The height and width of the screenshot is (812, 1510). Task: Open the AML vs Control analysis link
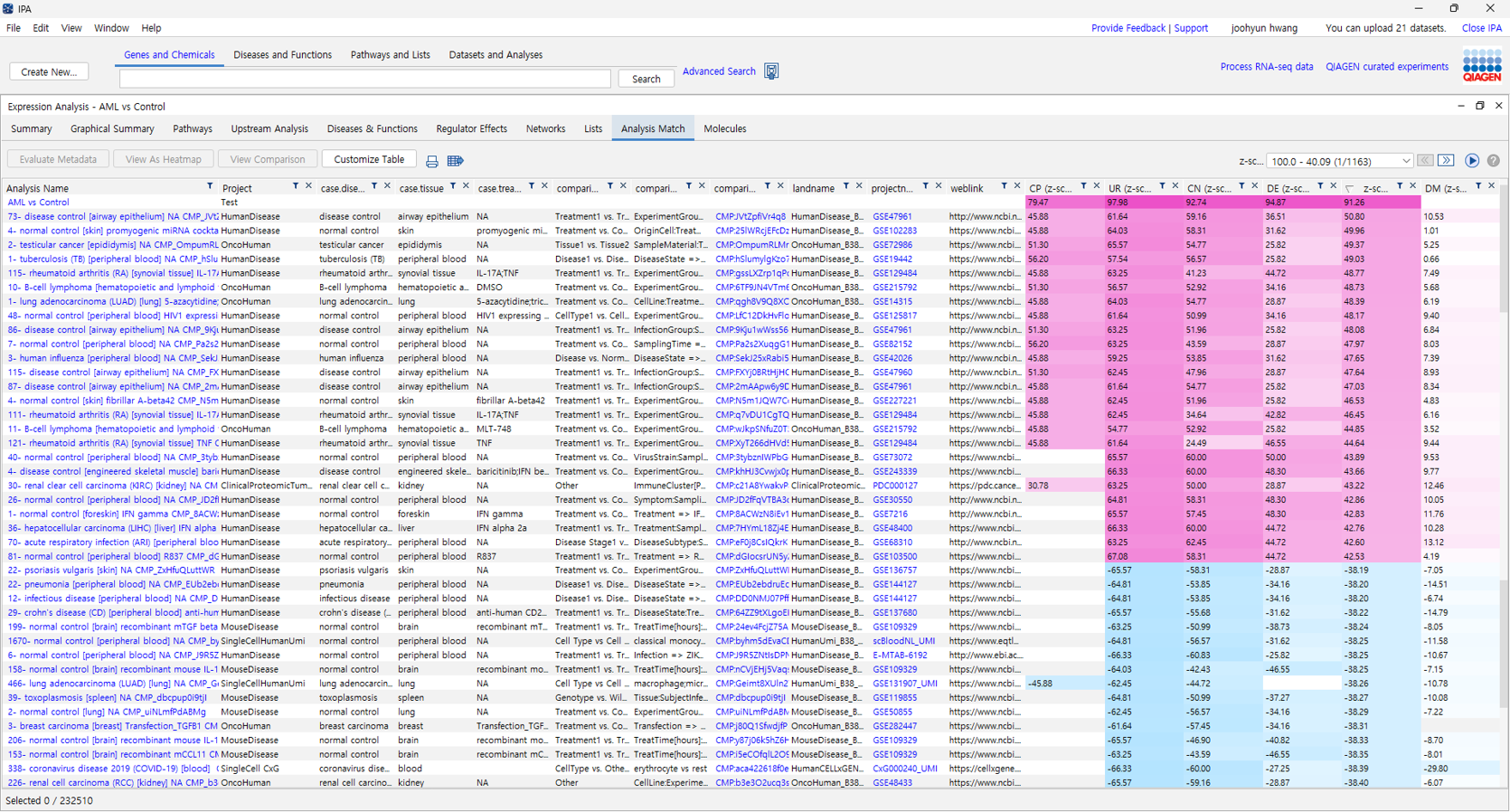[x=38, y=203]
